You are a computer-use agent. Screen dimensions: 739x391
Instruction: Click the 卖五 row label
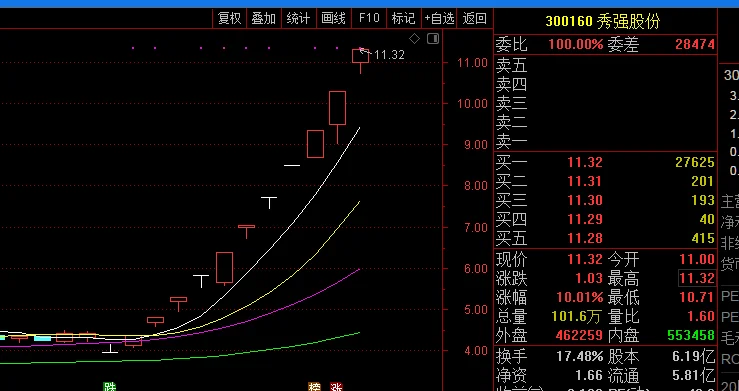(511, 65)
